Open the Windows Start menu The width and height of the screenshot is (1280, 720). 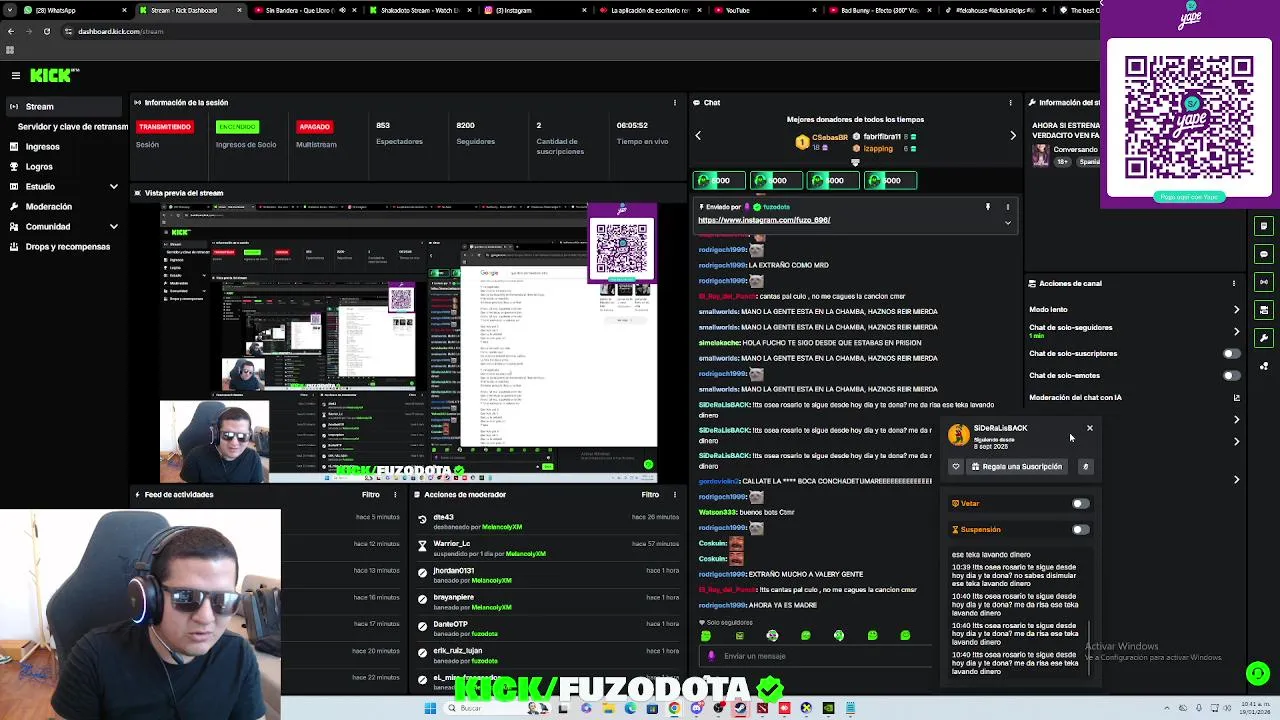pyautogui.click(x=430, y=708)
